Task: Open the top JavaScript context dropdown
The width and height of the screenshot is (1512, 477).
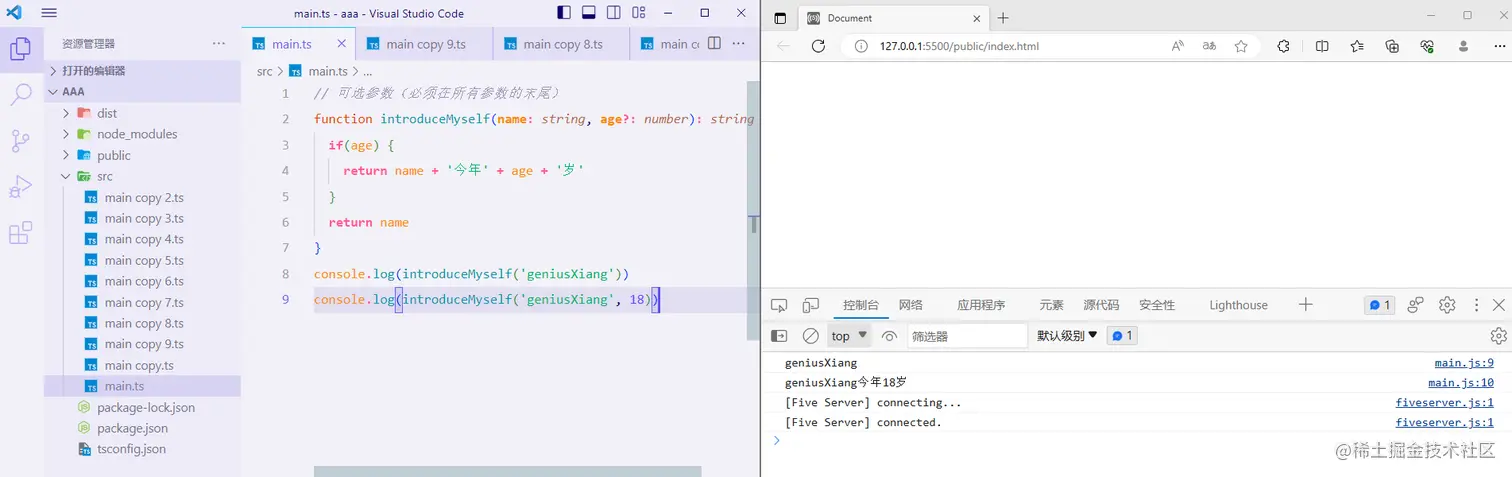Action: pyautogui.click(x=850, y=336)
